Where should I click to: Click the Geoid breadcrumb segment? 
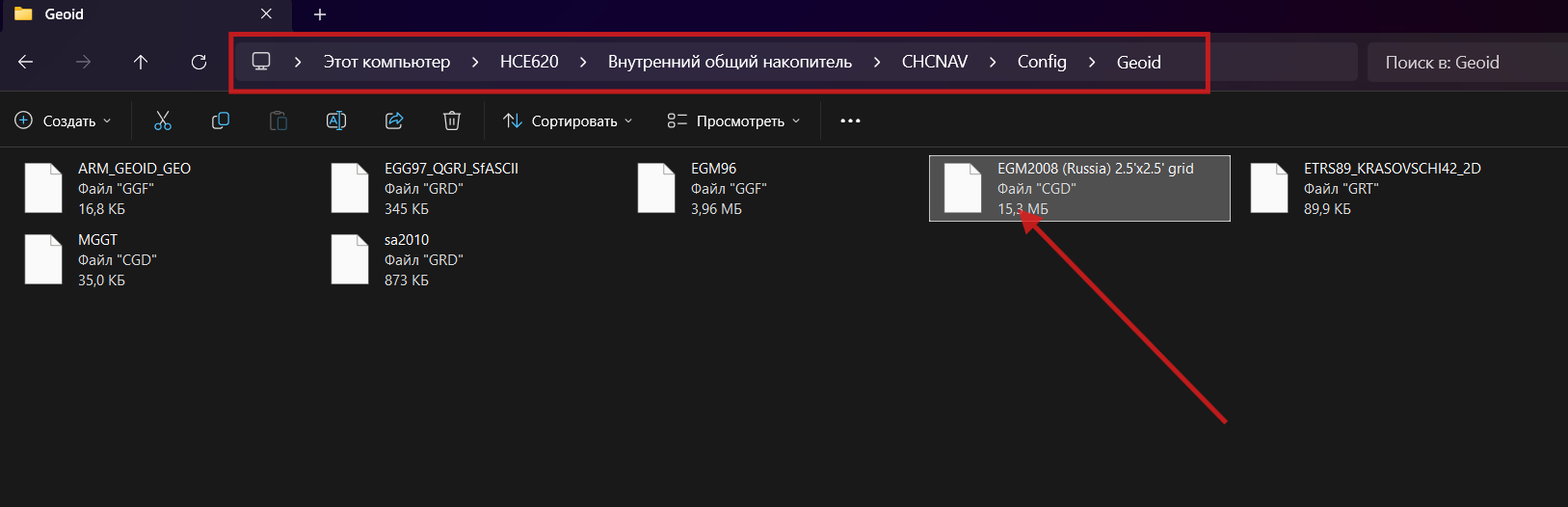point(1138,62)
